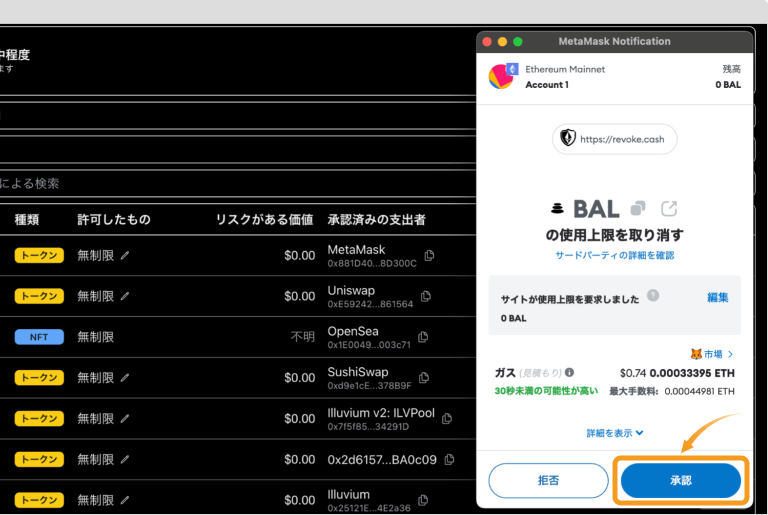Viewport: 768px width, 515px height.
Task: Click the search field ending in による検索
Action: click(238, 184)
